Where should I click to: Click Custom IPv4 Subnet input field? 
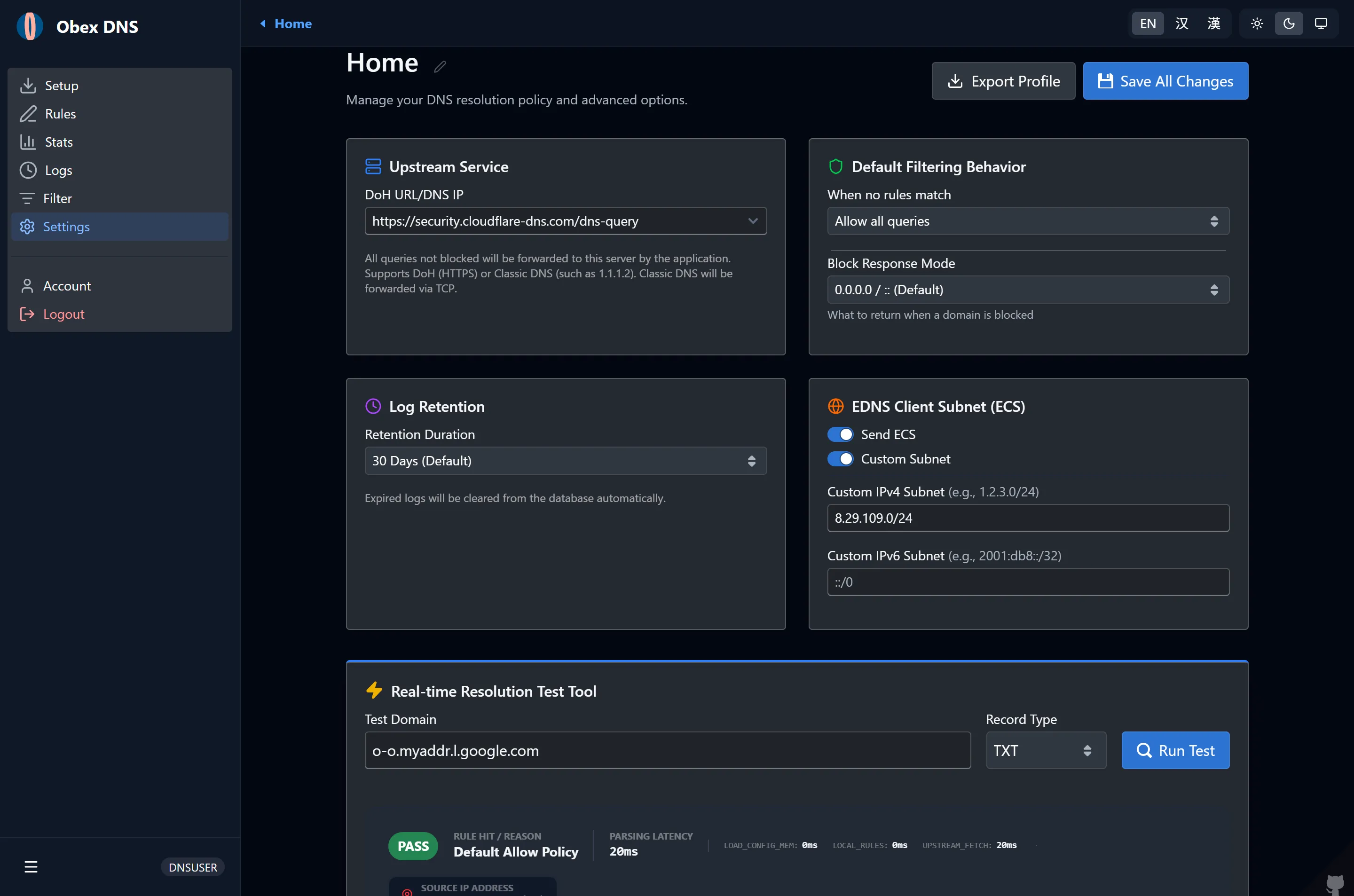(x=1028, y=518)
